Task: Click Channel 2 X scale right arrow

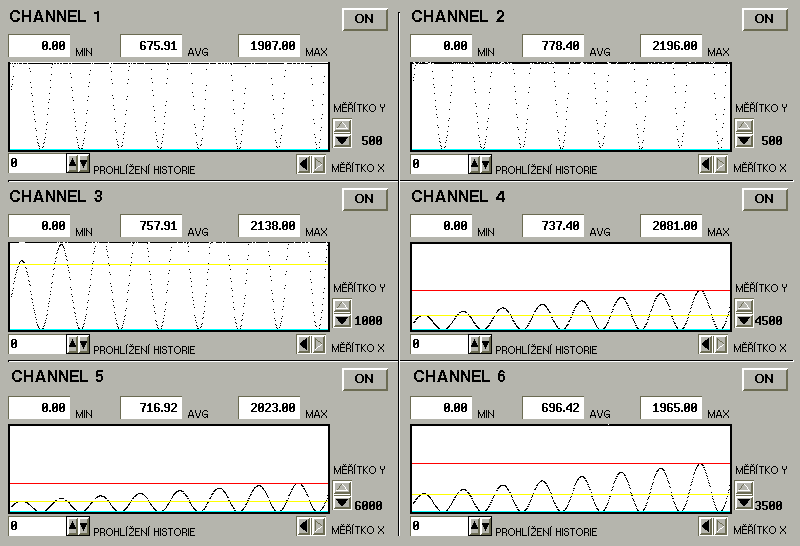Action: 719,164
